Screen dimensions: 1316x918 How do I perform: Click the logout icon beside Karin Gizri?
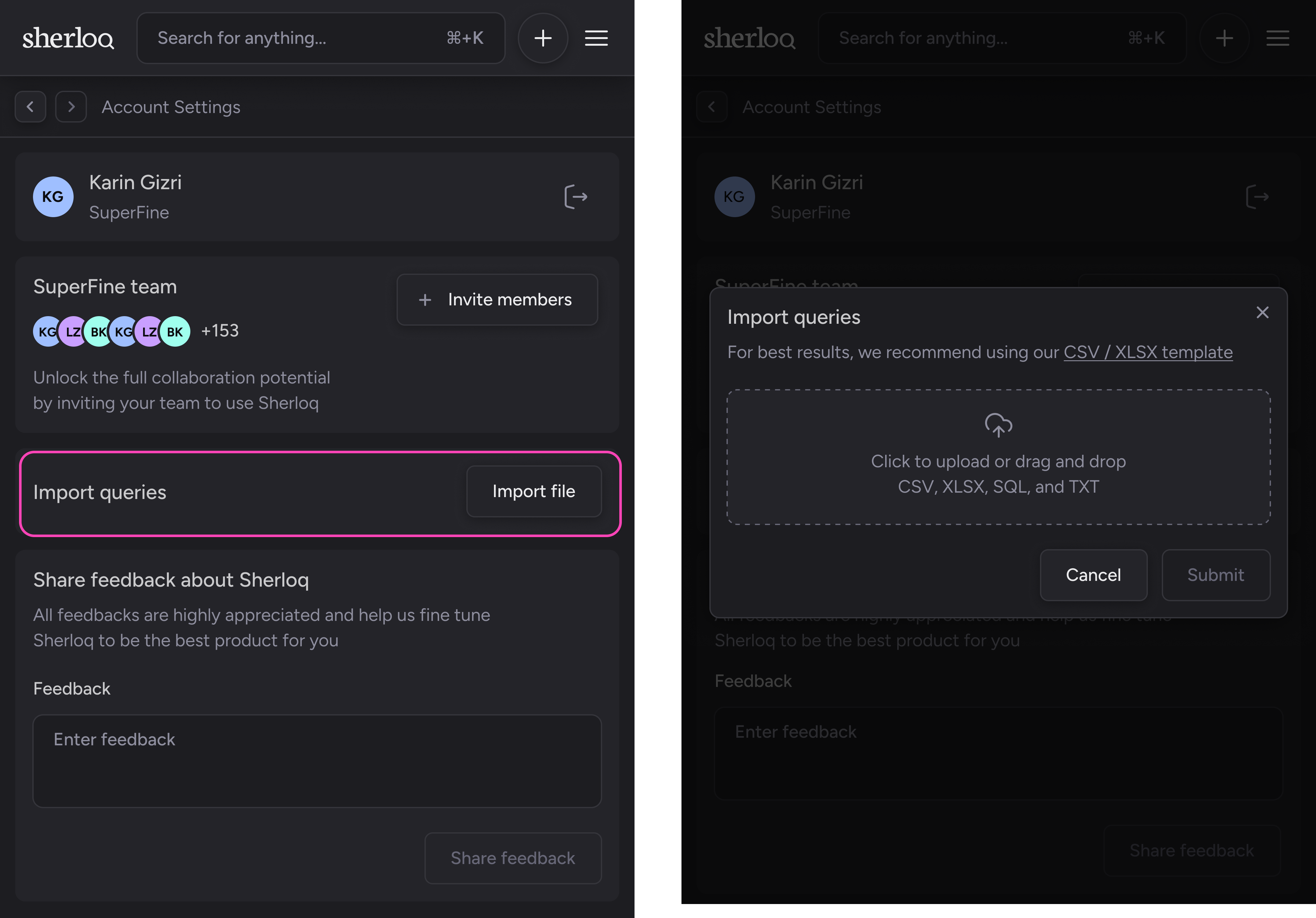pyautogui.click(x=576, y=197)
